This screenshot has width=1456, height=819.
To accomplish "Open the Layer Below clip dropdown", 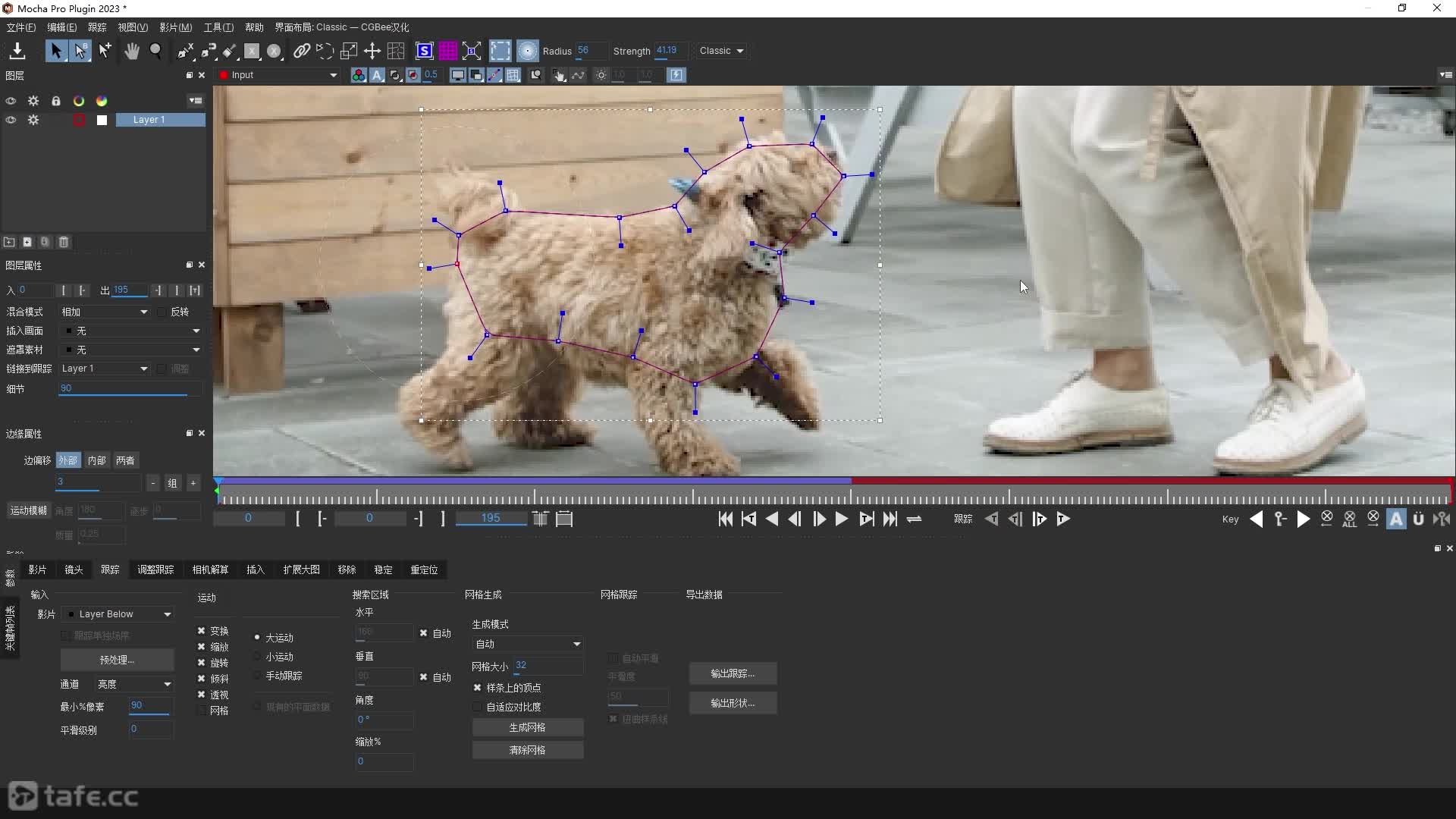I will point(118,614).
